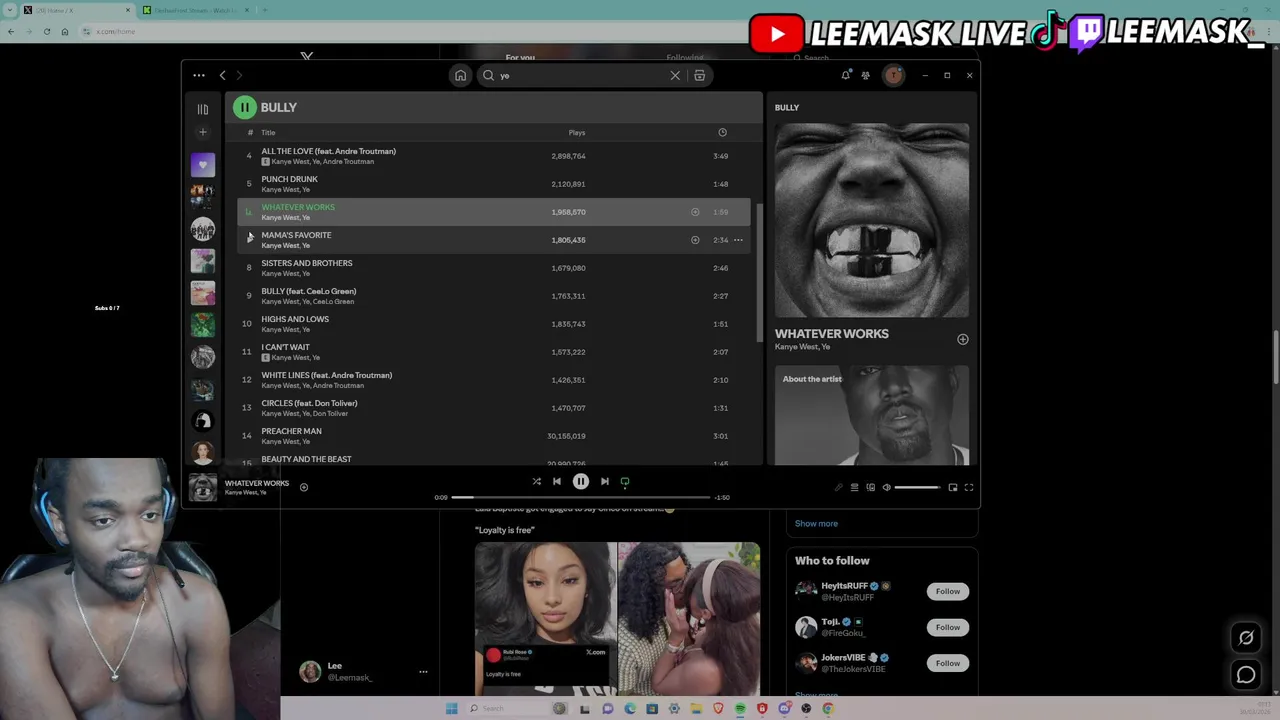Click Show more in X sidebar
This screenshot has width=1280, height=720.
coord(816,523)
